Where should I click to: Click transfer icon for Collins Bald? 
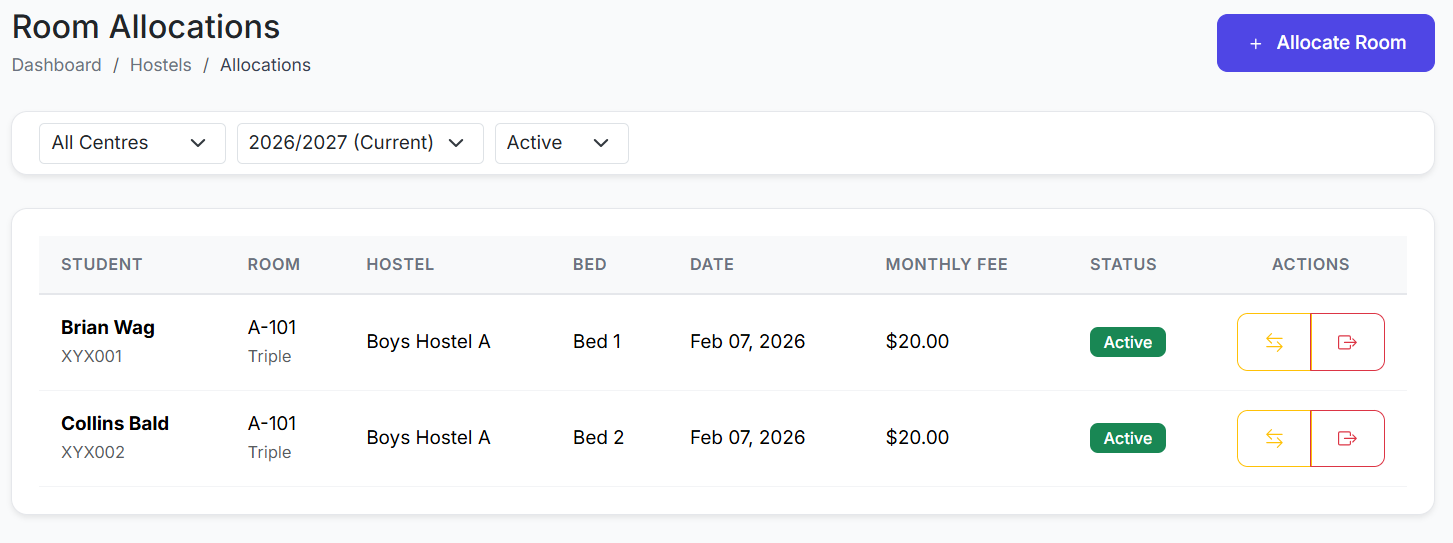[x=1274, y=438]
